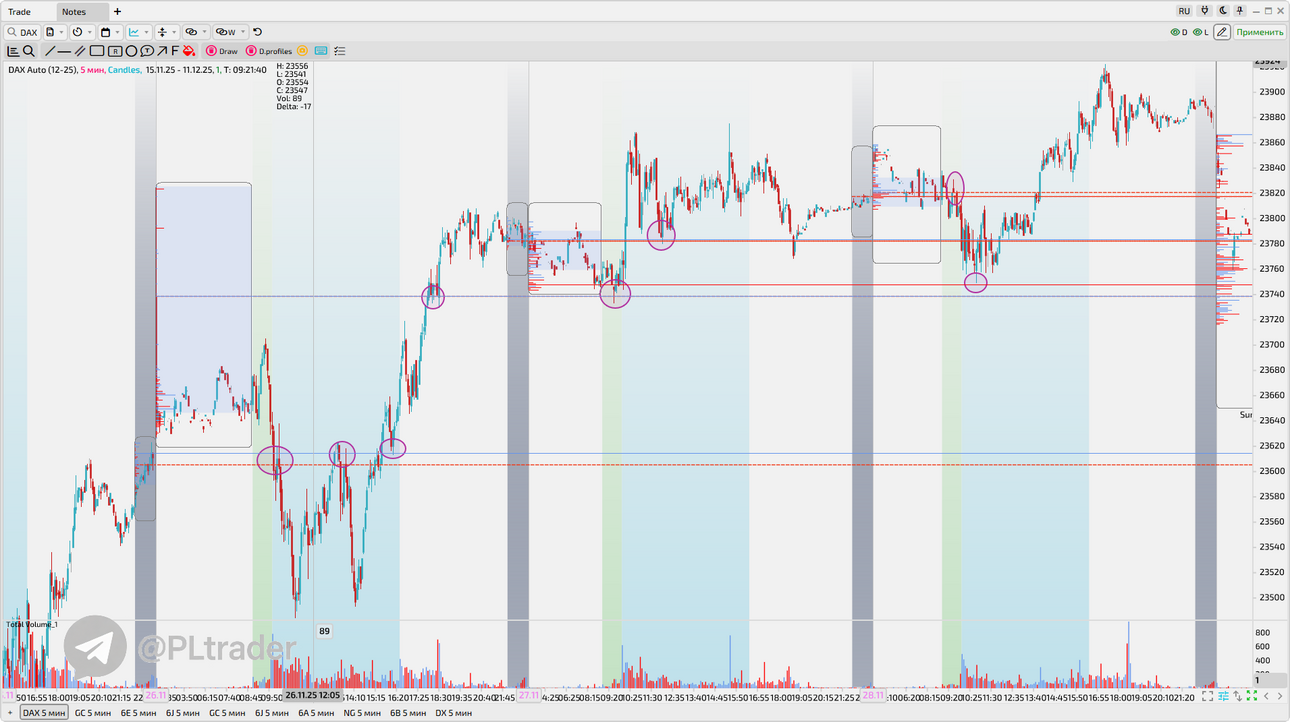
Task: Click the blue keyboard icon
Action: 321,51
